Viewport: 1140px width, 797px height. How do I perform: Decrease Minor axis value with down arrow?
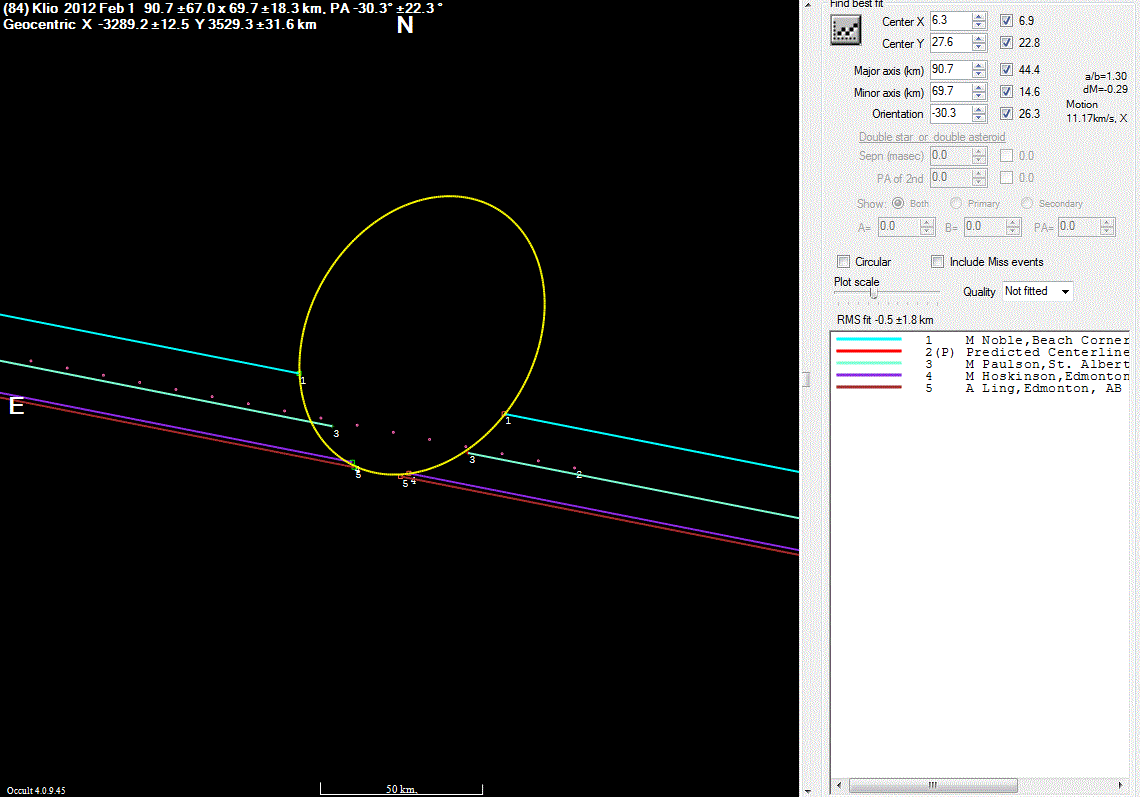point(978,96)
